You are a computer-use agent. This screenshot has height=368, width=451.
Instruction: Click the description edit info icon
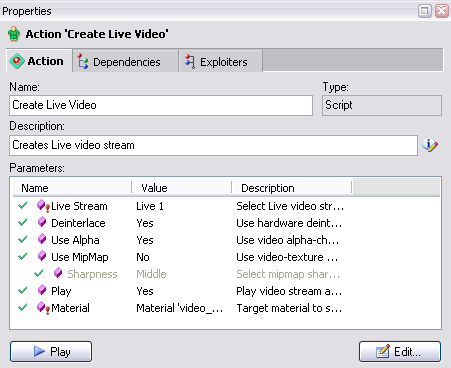pyautogui.click(x=430, y=145)
